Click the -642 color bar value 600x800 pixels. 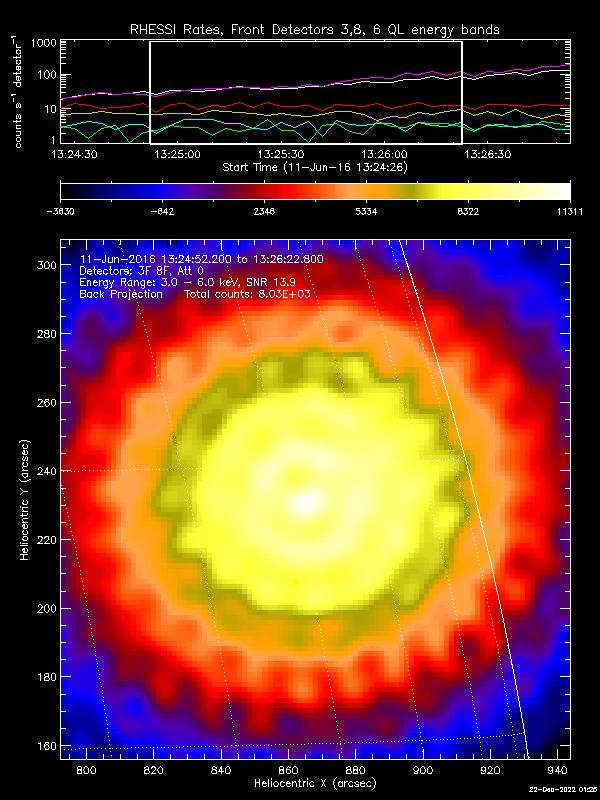[162, 212]
